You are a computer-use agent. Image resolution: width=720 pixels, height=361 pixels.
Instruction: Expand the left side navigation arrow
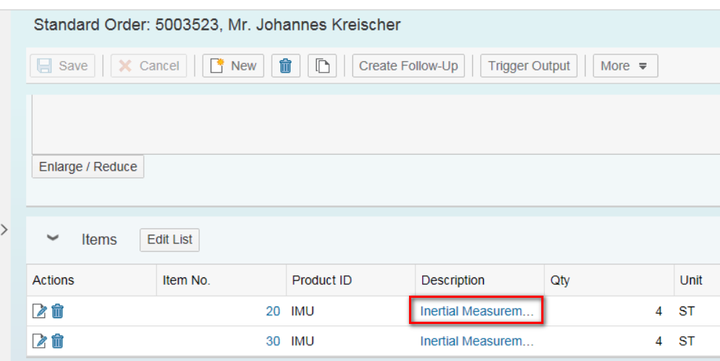tap(5, 229)
